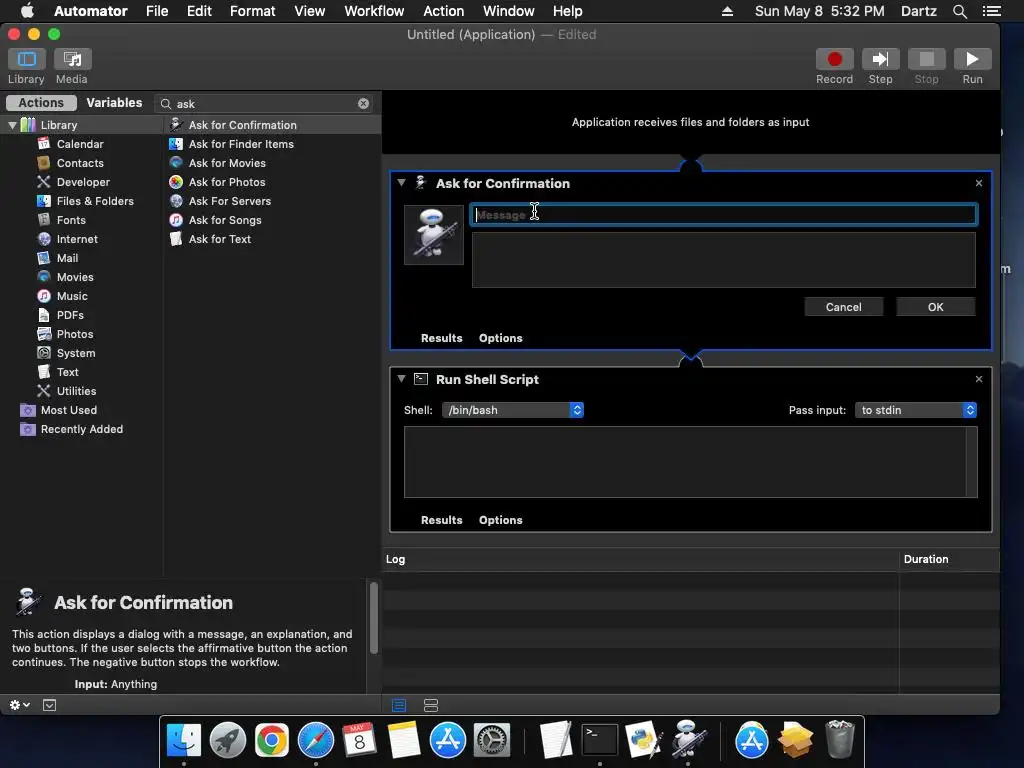Select the System category

coord(76,352)
